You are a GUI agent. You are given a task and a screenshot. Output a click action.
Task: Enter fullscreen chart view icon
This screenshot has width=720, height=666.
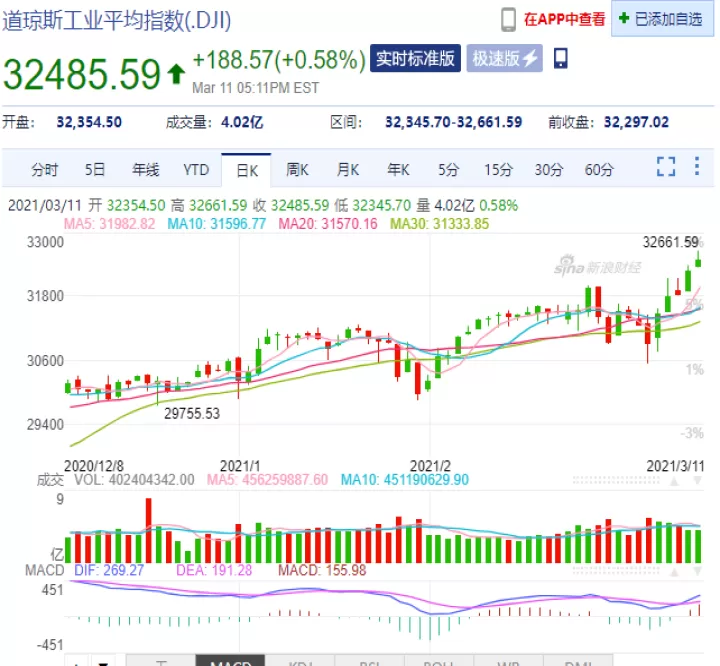point(666,166)
